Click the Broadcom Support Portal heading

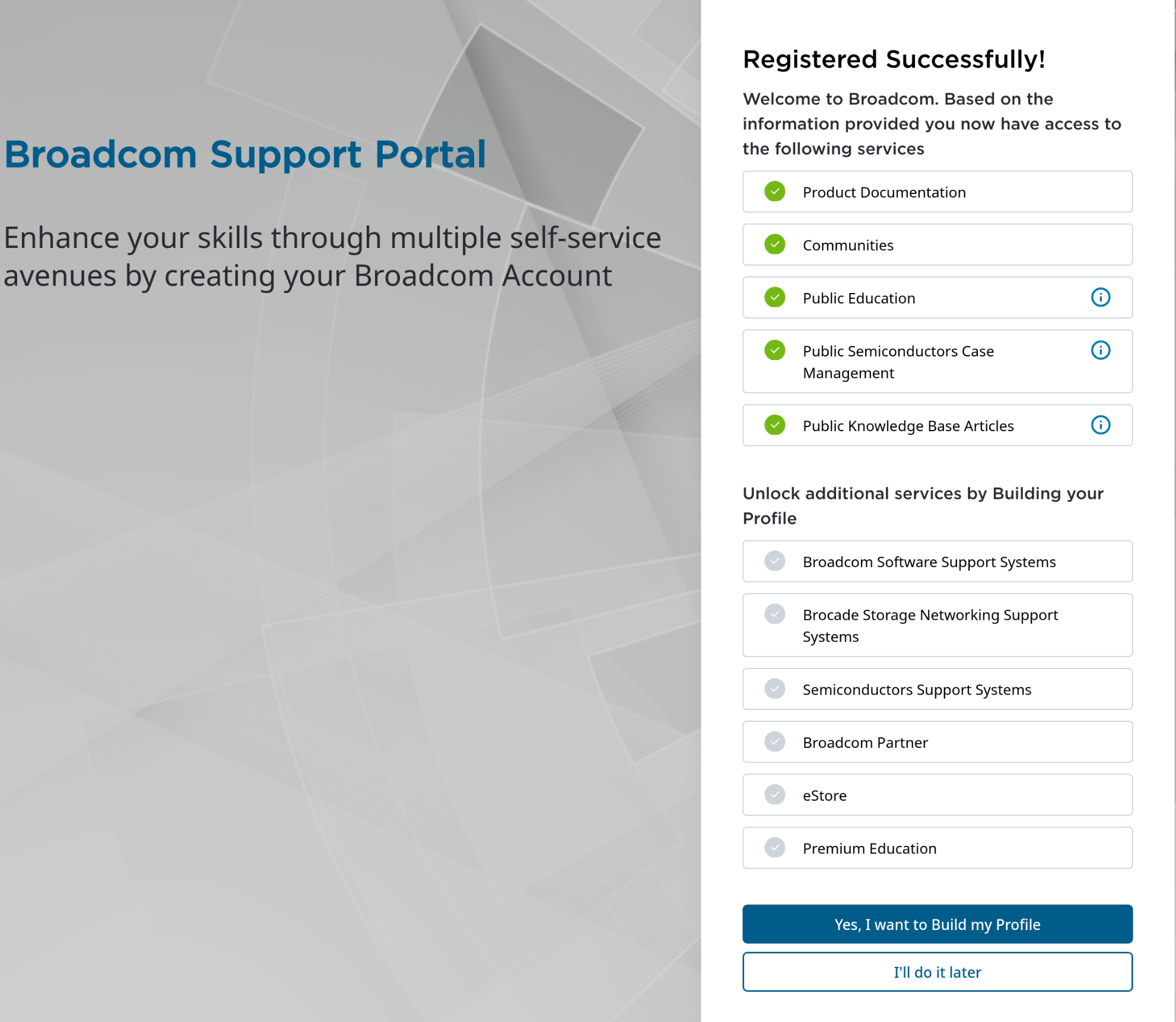[245, 154]
